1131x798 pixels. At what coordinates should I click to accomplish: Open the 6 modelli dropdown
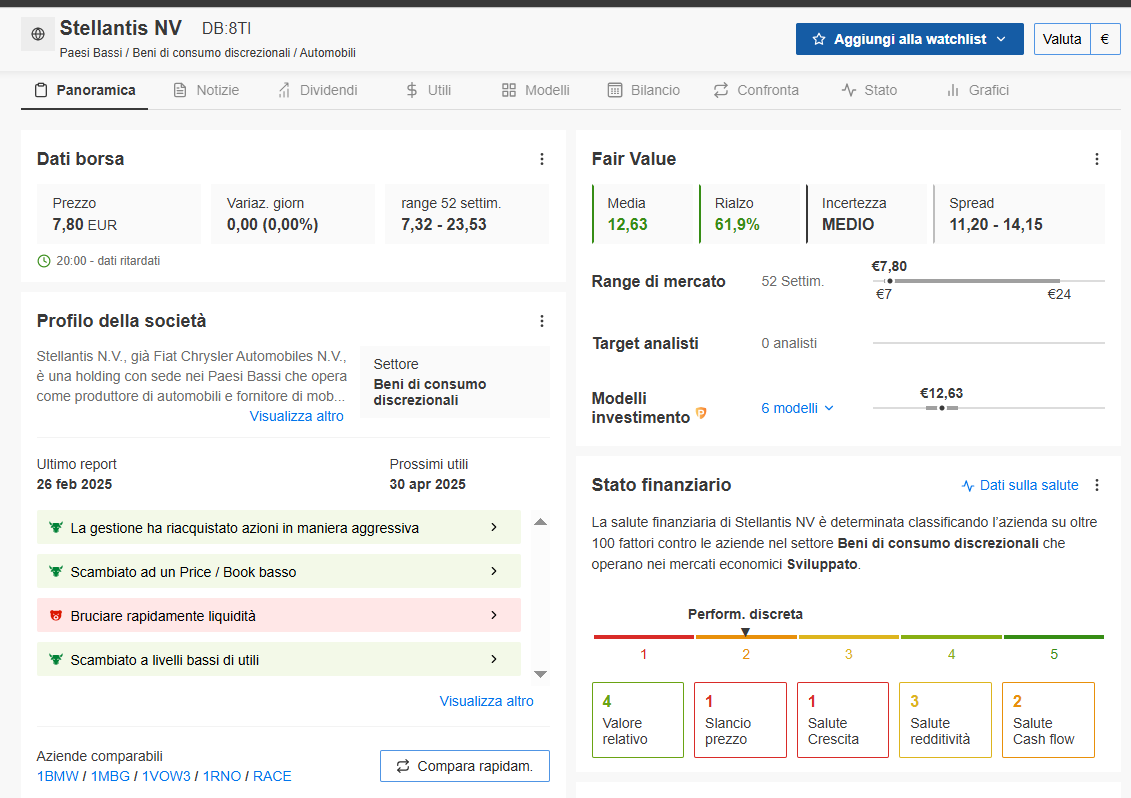[x=797, y=408]
